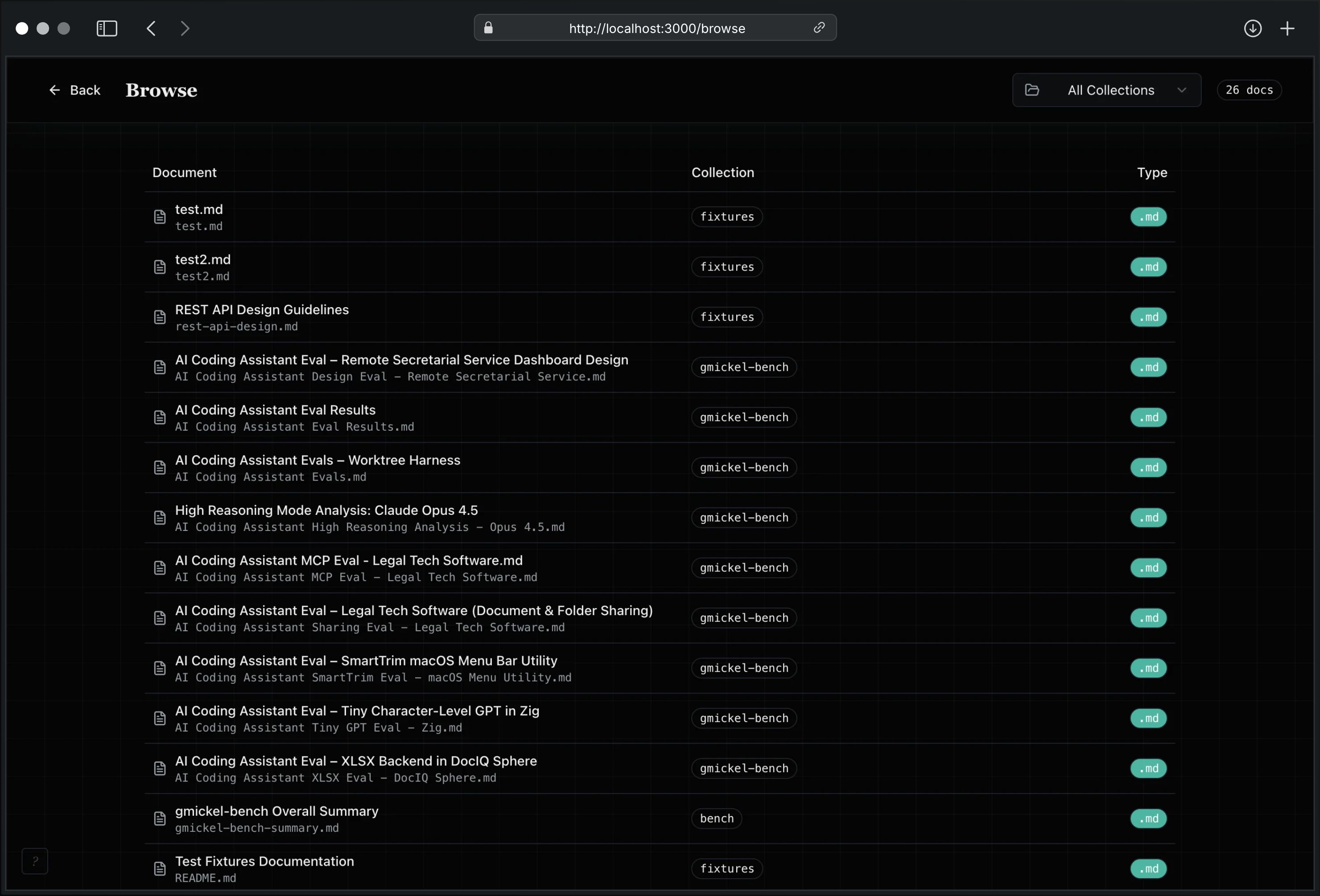Go back with the browser back arrow
This screenshot has height=896, width=1320.
point(151,29)
